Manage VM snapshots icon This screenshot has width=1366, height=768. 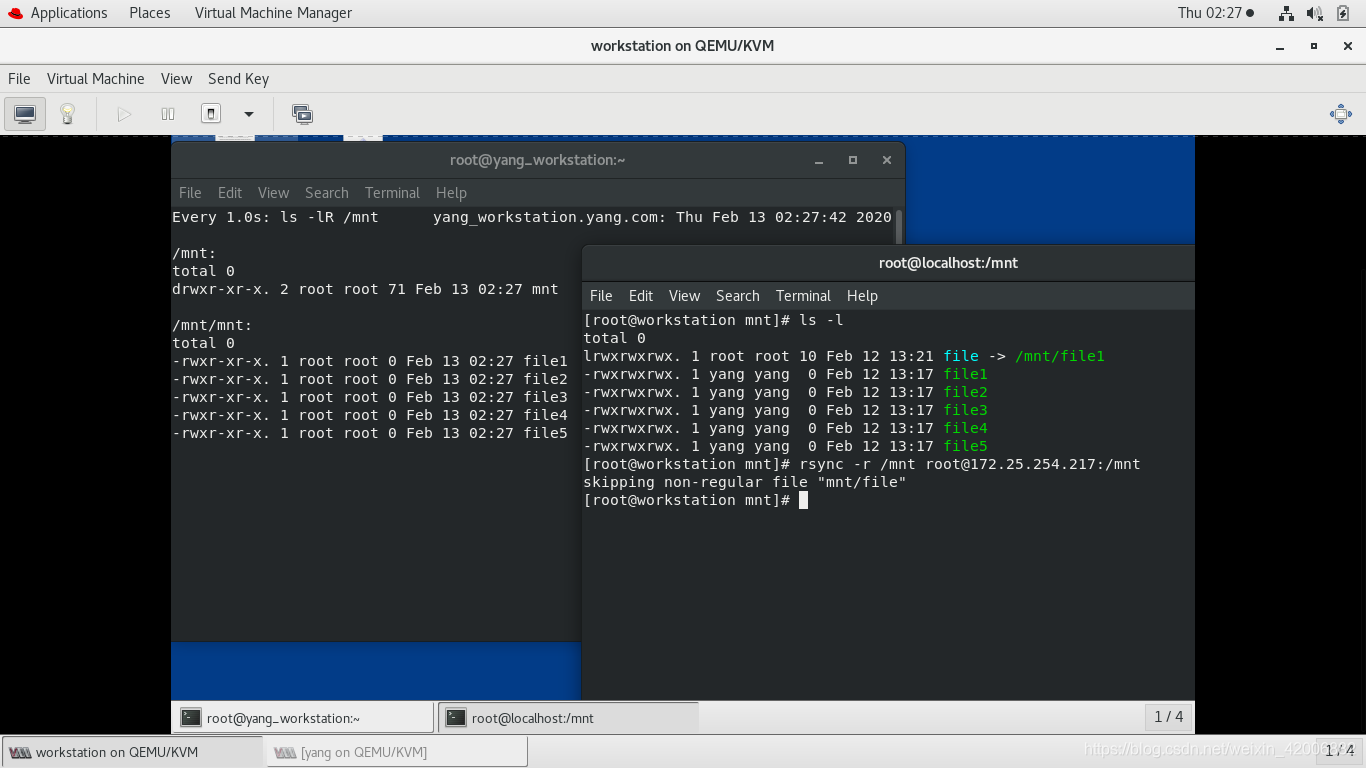coord(302,114)
